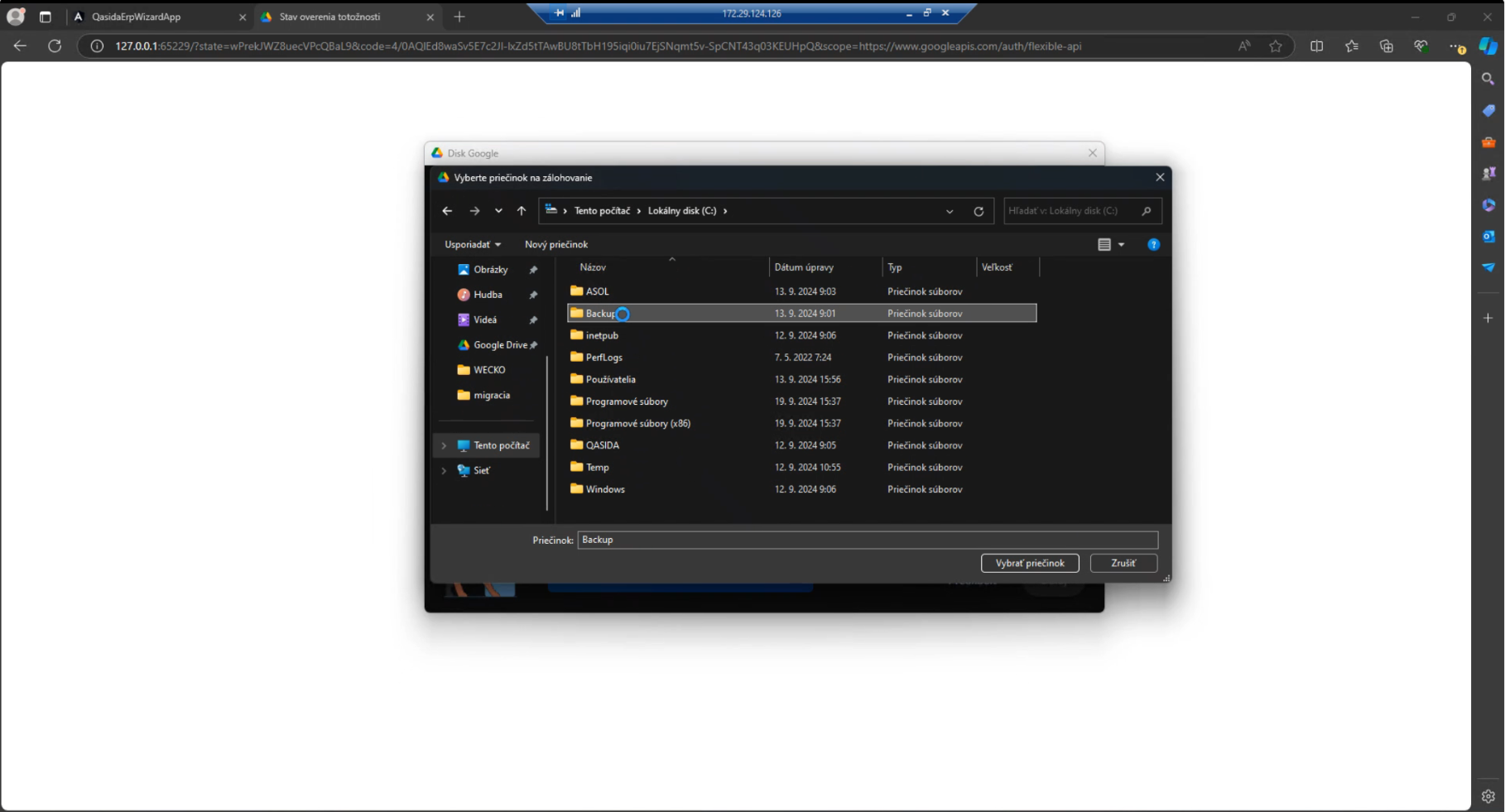This screenshot has width=1505, height=812.
Task: Open the Copilot icon in browser
Action: pos(1488,46)
